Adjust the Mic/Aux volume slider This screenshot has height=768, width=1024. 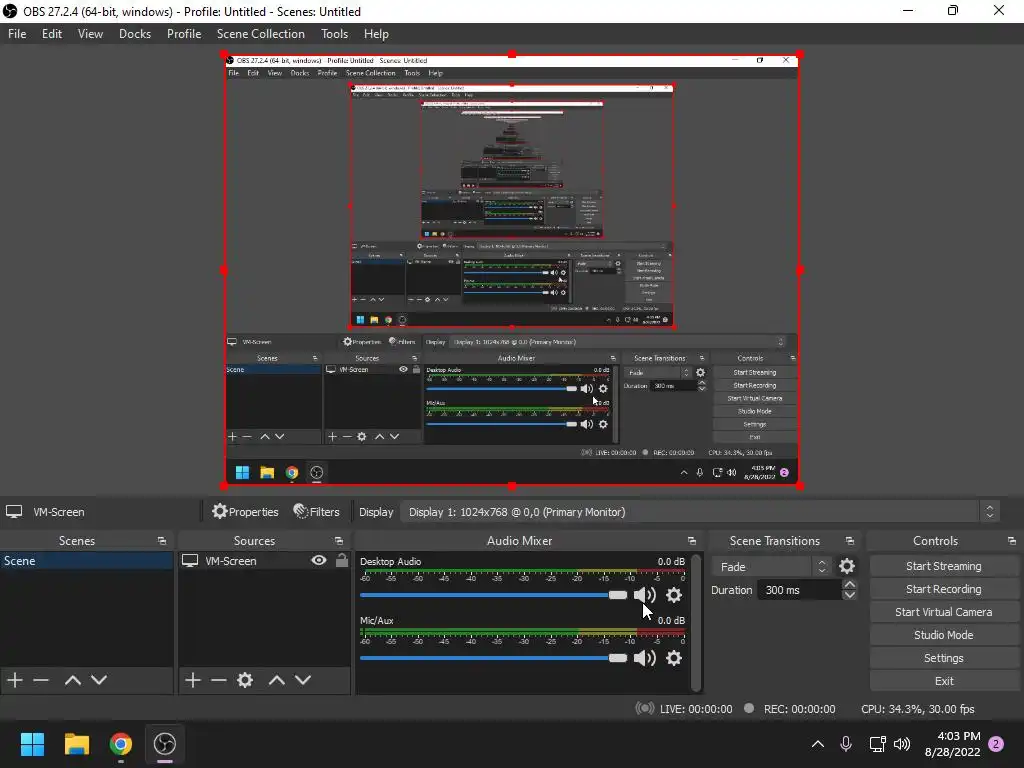click(493, 658)
